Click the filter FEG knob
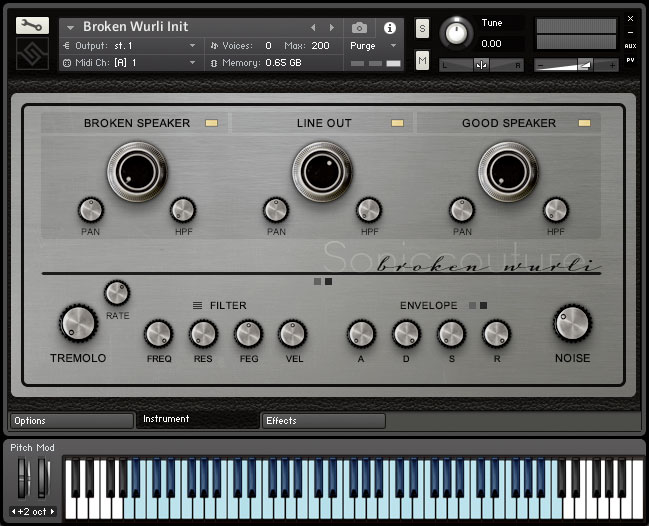649x526 pixels. pyautogui.click(x=248, y=334)
